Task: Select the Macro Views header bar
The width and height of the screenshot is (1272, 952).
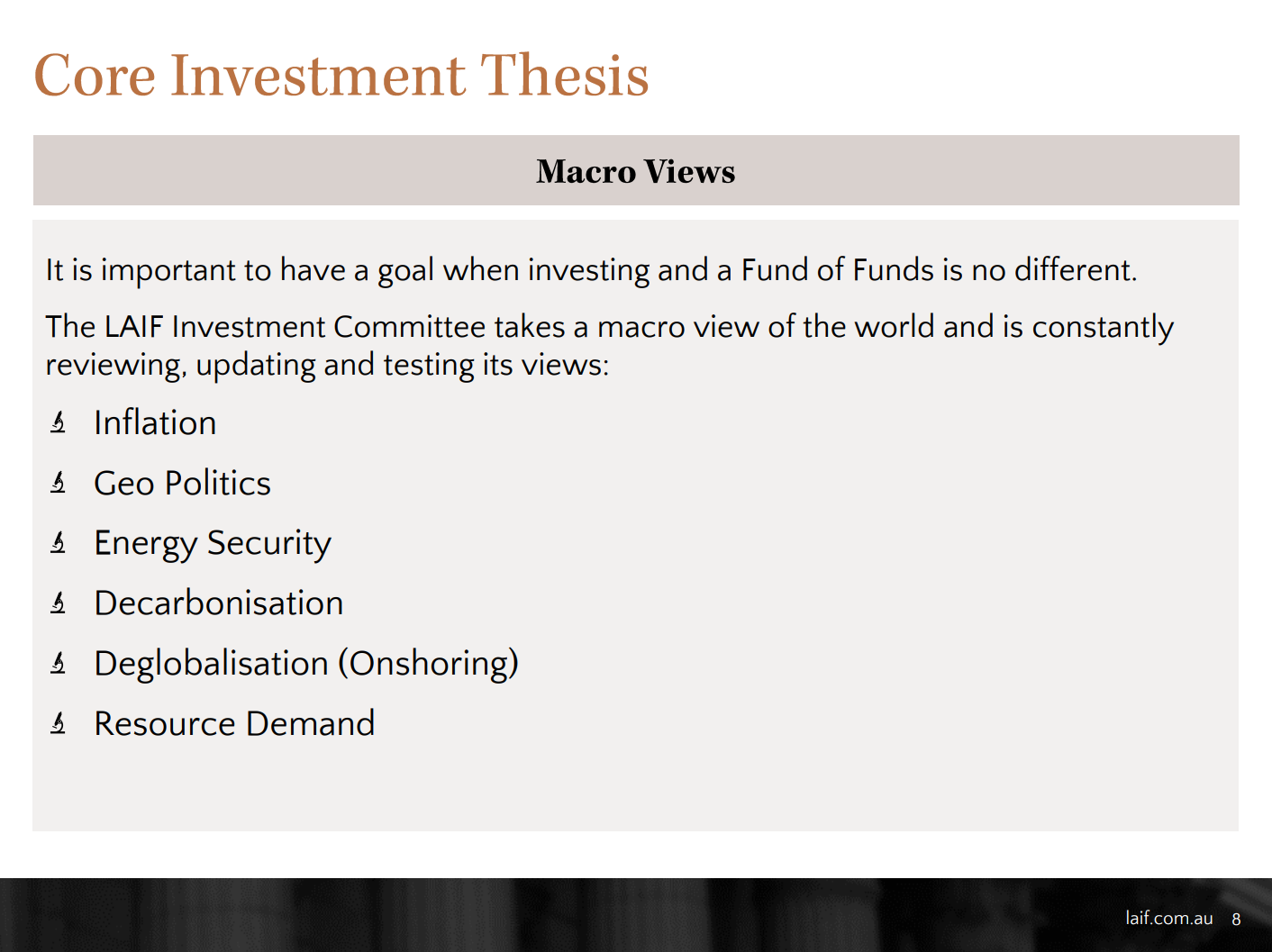Action: click(x=636, y=171)
